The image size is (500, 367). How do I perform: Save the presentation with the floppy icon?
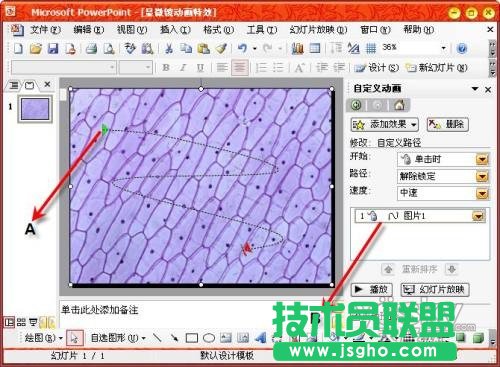53,49
